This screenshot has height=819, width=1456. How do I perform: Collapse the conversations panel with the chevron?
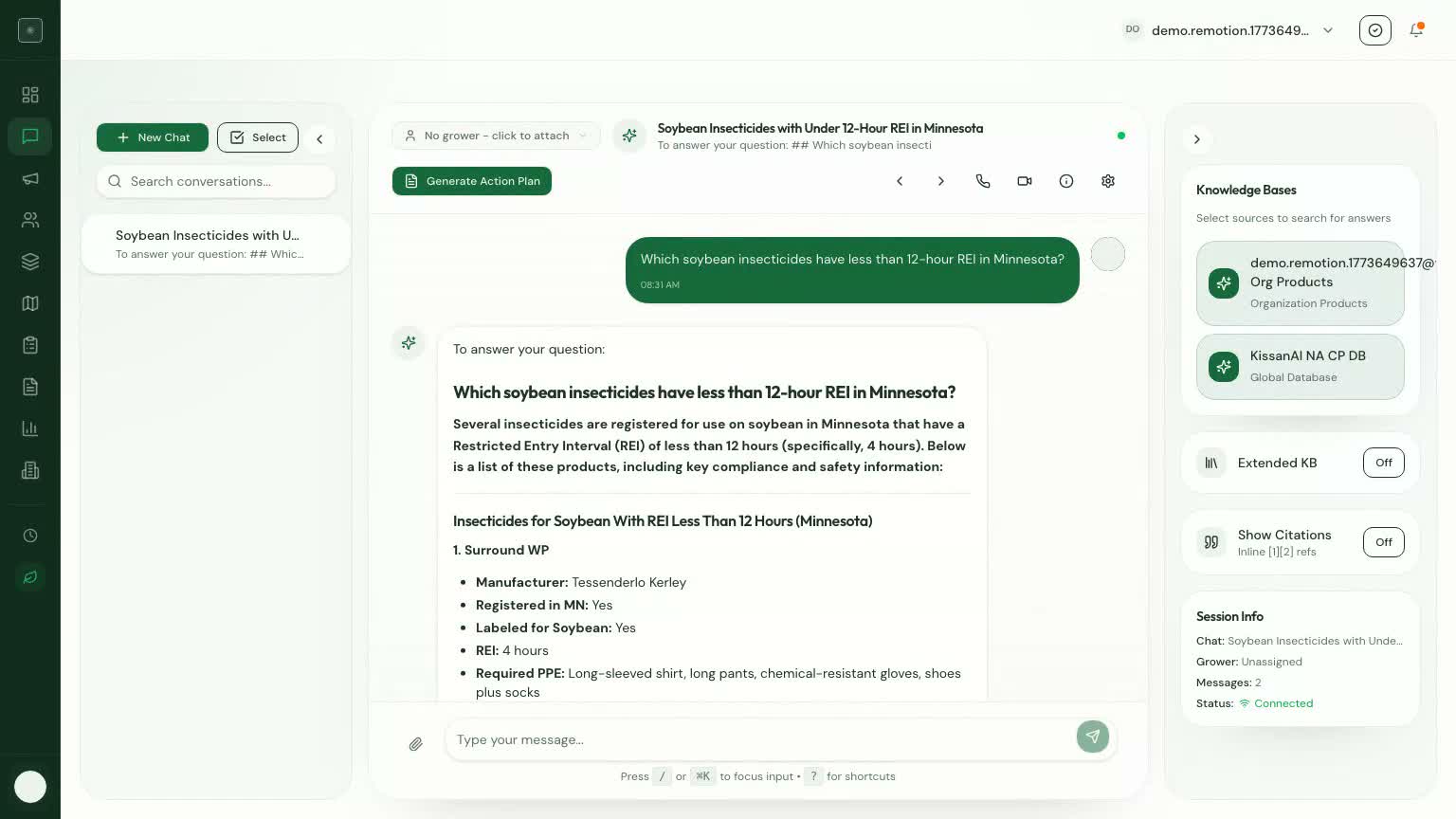[319, 138]
